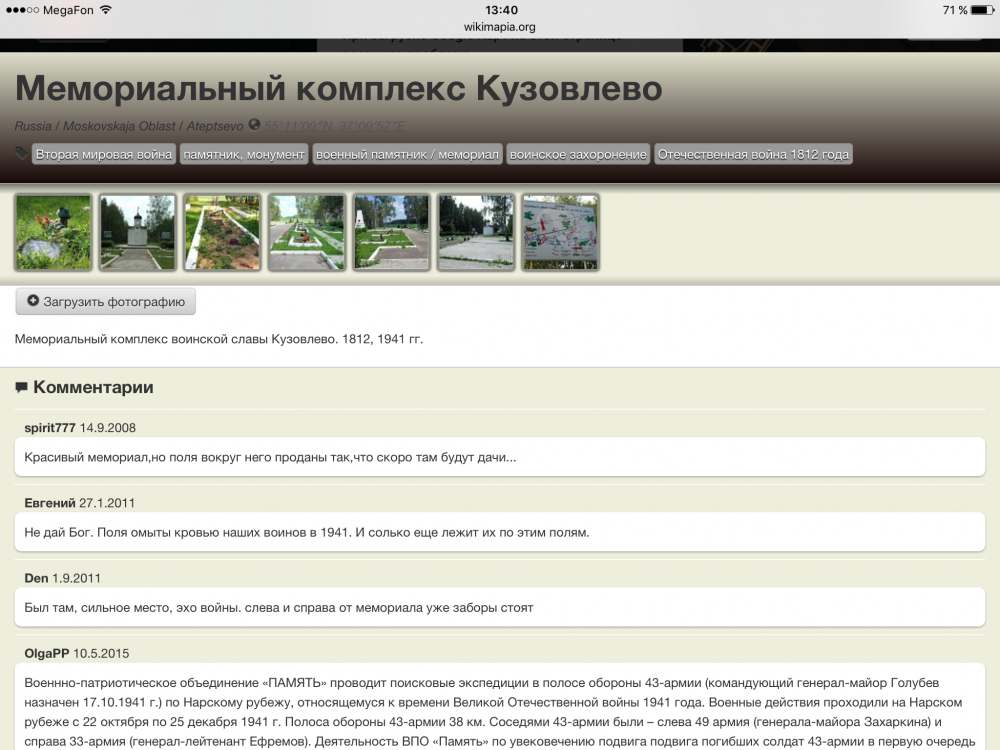
Task: Open fifth thumbnail with white obelisk
Action: (391, 232)
